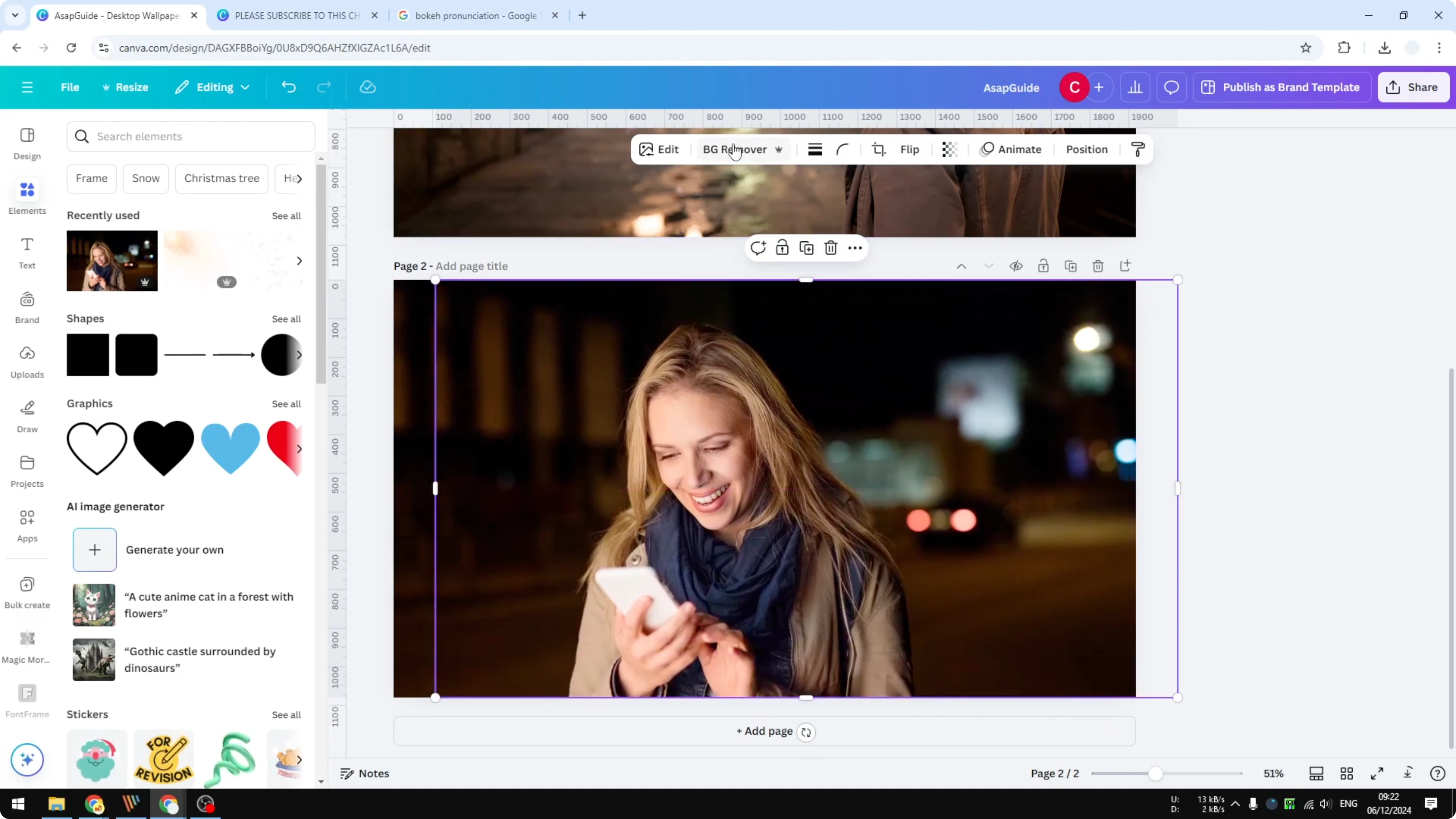Lock the current page
This screenshot has width=1456, height=819.
click(x=1043, y=265)
